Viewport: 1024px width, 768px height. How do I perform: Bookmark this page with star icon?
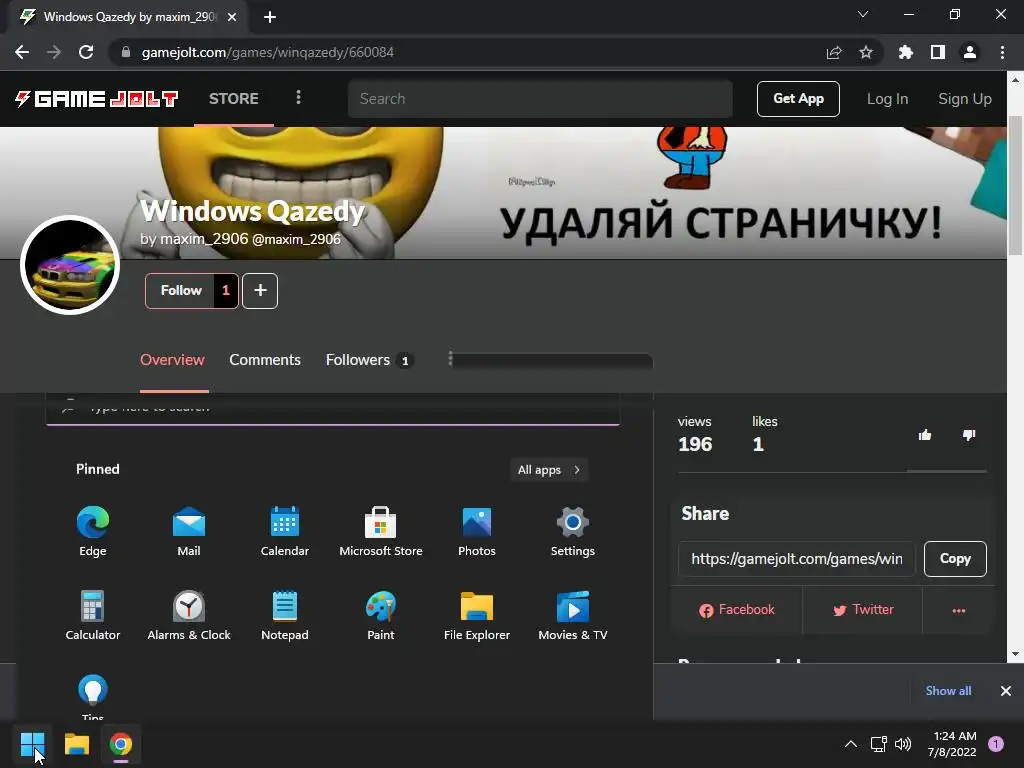866,52
